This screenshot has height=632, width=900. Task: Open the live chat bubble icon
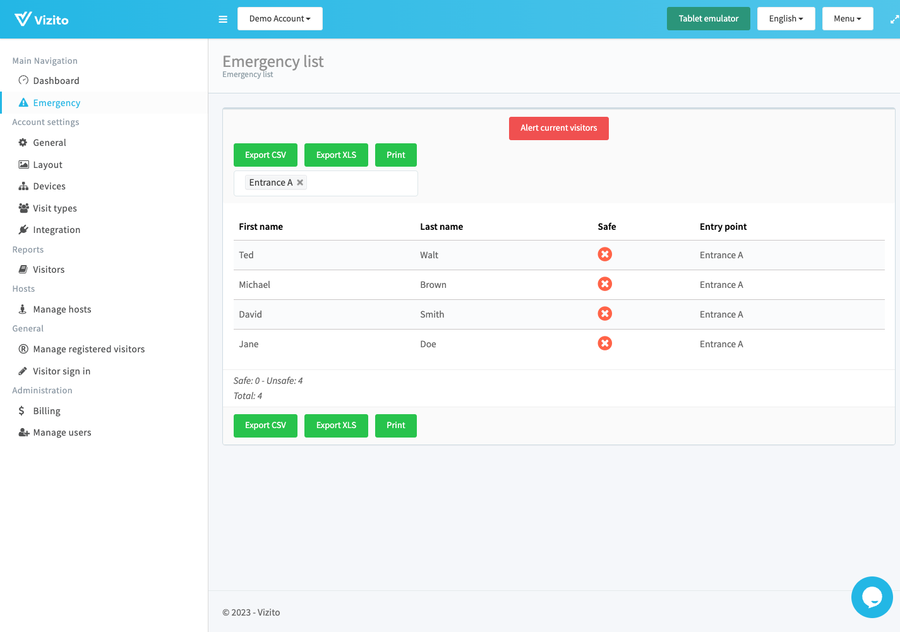(871, 597)
